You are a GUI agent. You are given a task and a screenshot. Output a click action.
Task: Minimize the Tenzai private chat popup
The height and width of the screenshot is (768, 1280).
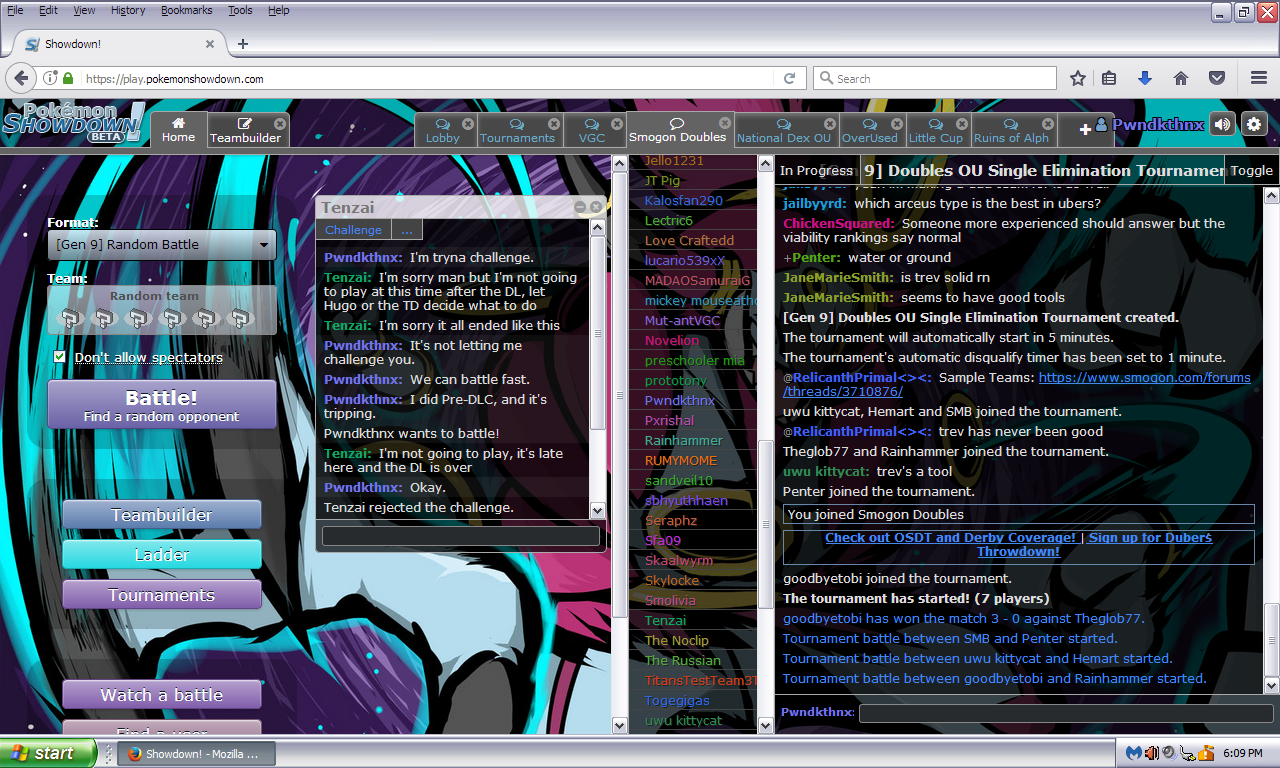[580, 207]
